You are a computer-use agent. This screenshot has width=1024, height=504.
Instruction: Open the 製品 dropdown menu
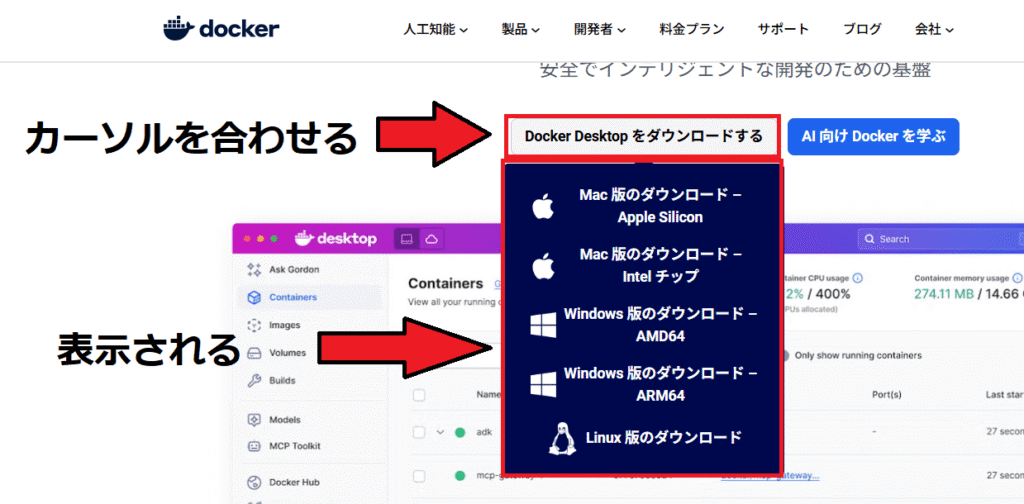click(x=520, y=30)
